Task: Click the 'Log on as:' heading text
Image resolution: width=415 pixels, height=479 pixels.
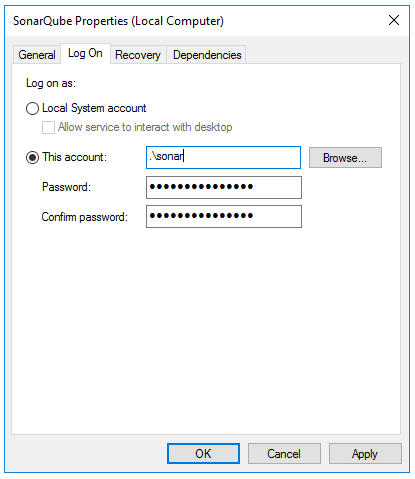Action: (x=51, y=83)
